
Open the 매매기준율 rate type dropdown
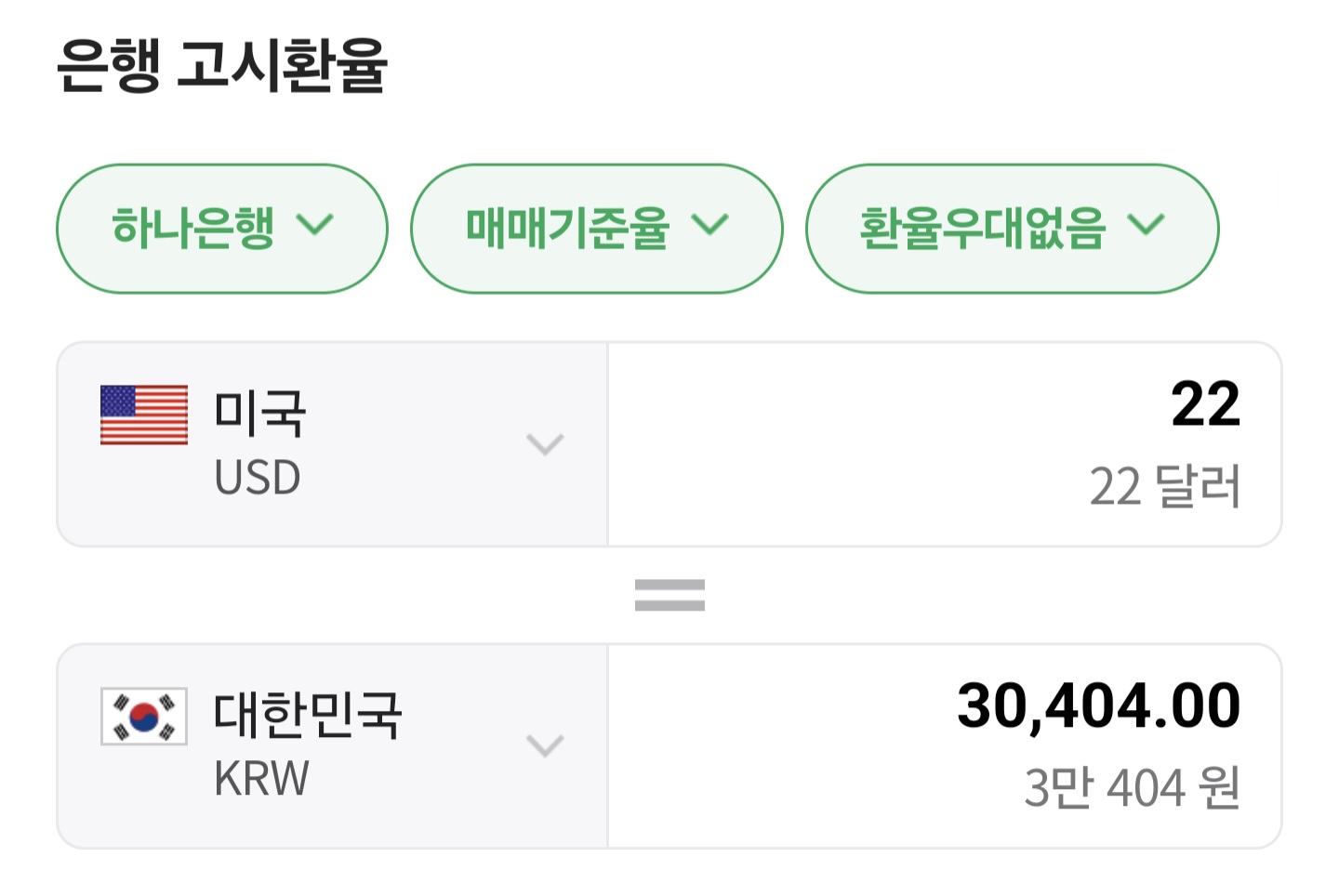[x=596, y=229]
